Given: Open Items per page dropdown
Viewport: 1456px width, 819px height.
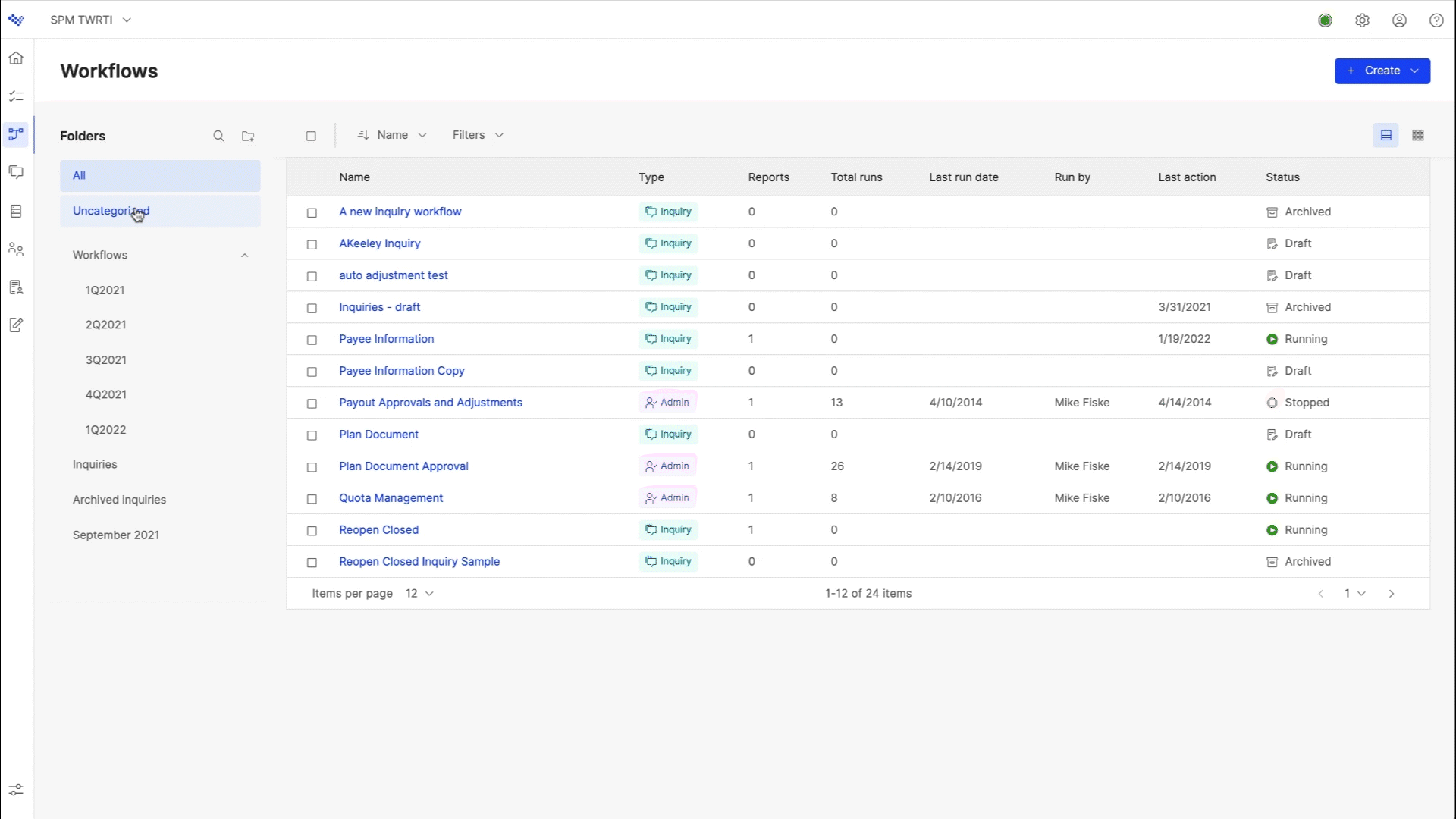Looking at the screenshot, I should (419, 593).
